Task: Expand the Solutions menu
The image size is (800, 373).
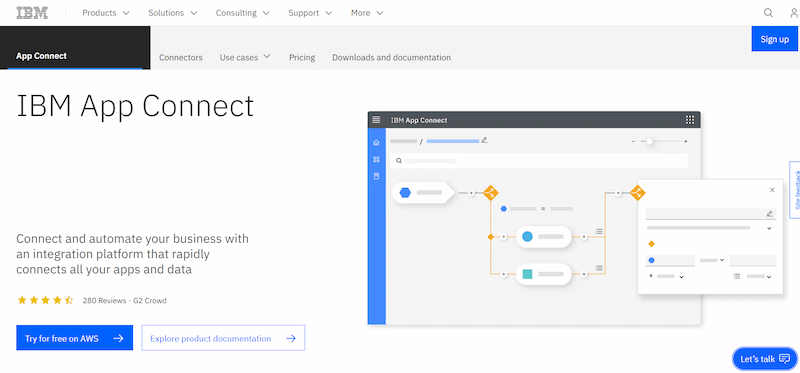Action: (172, 13)
